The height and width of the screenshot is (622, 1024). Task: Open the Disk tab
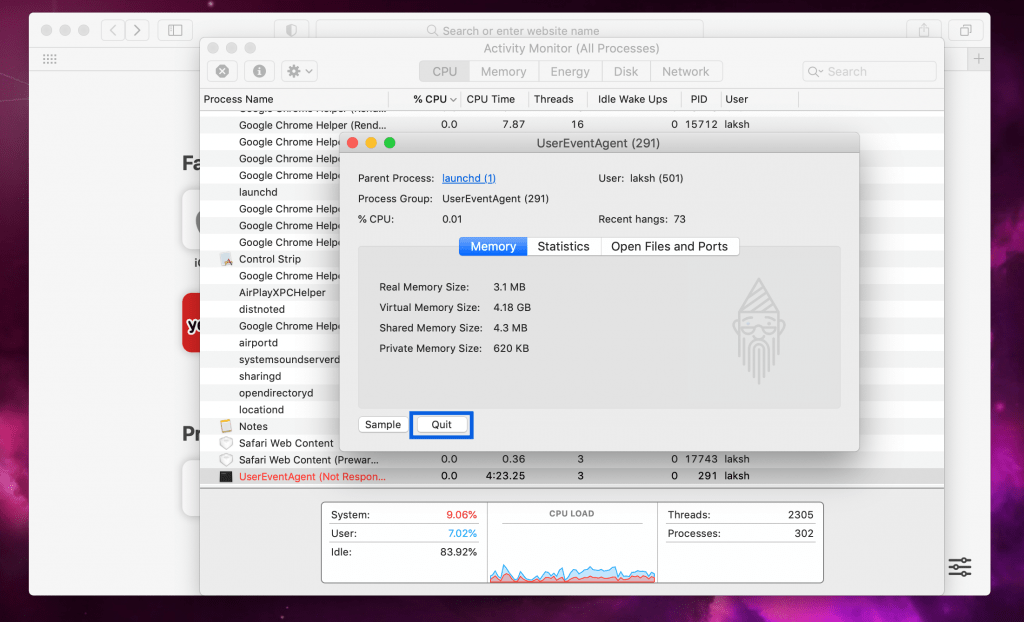(626, 72)
